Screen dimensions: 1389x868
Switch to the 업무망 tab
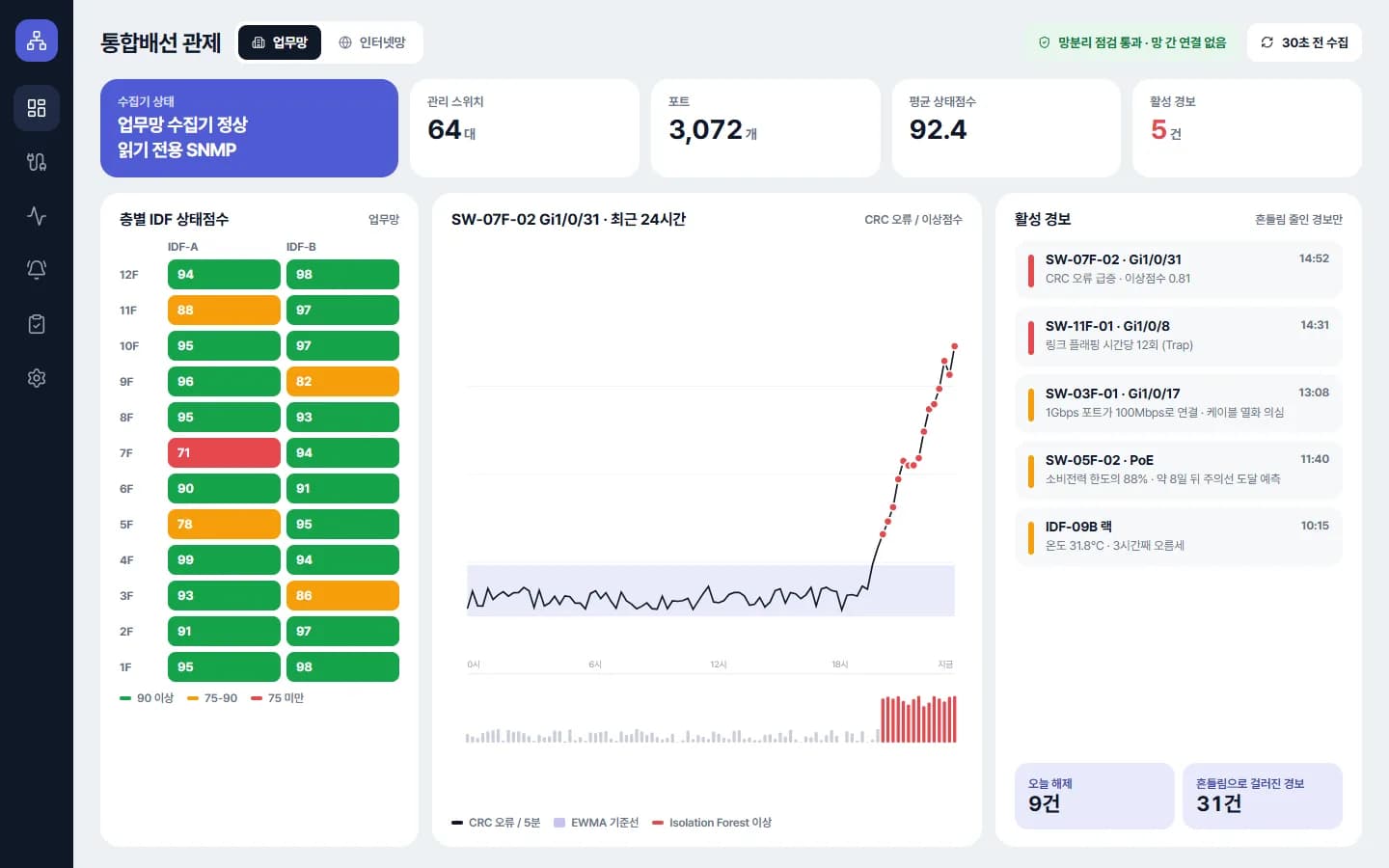click(280, 42)
